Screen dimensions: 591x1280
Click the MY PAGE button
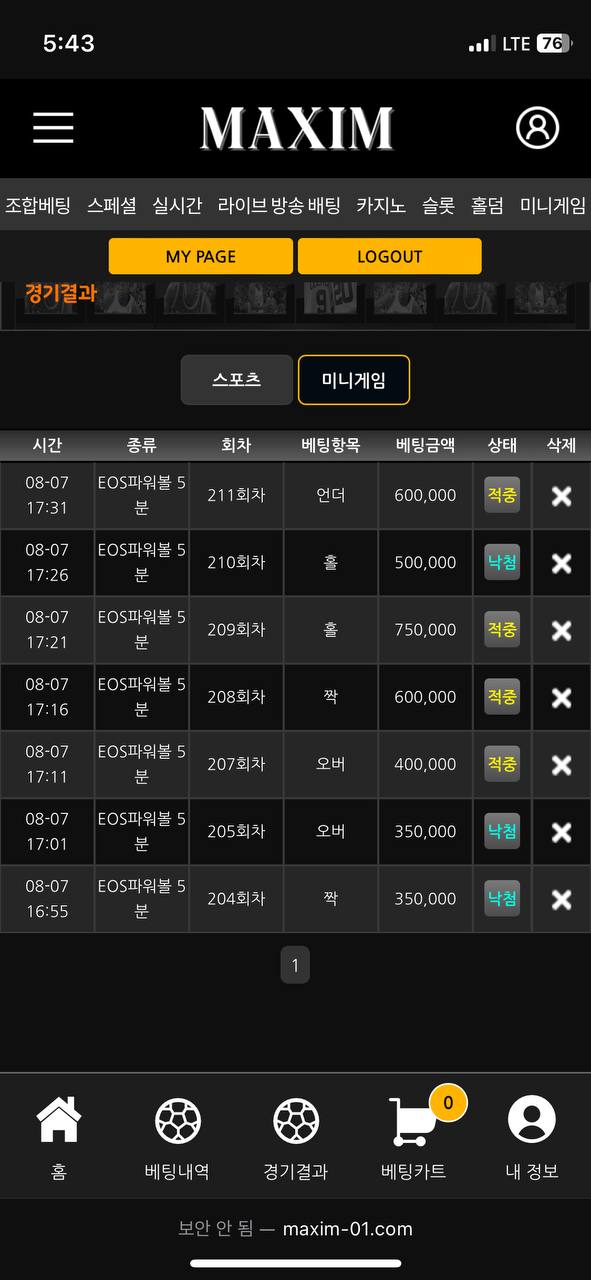(201, 256)
